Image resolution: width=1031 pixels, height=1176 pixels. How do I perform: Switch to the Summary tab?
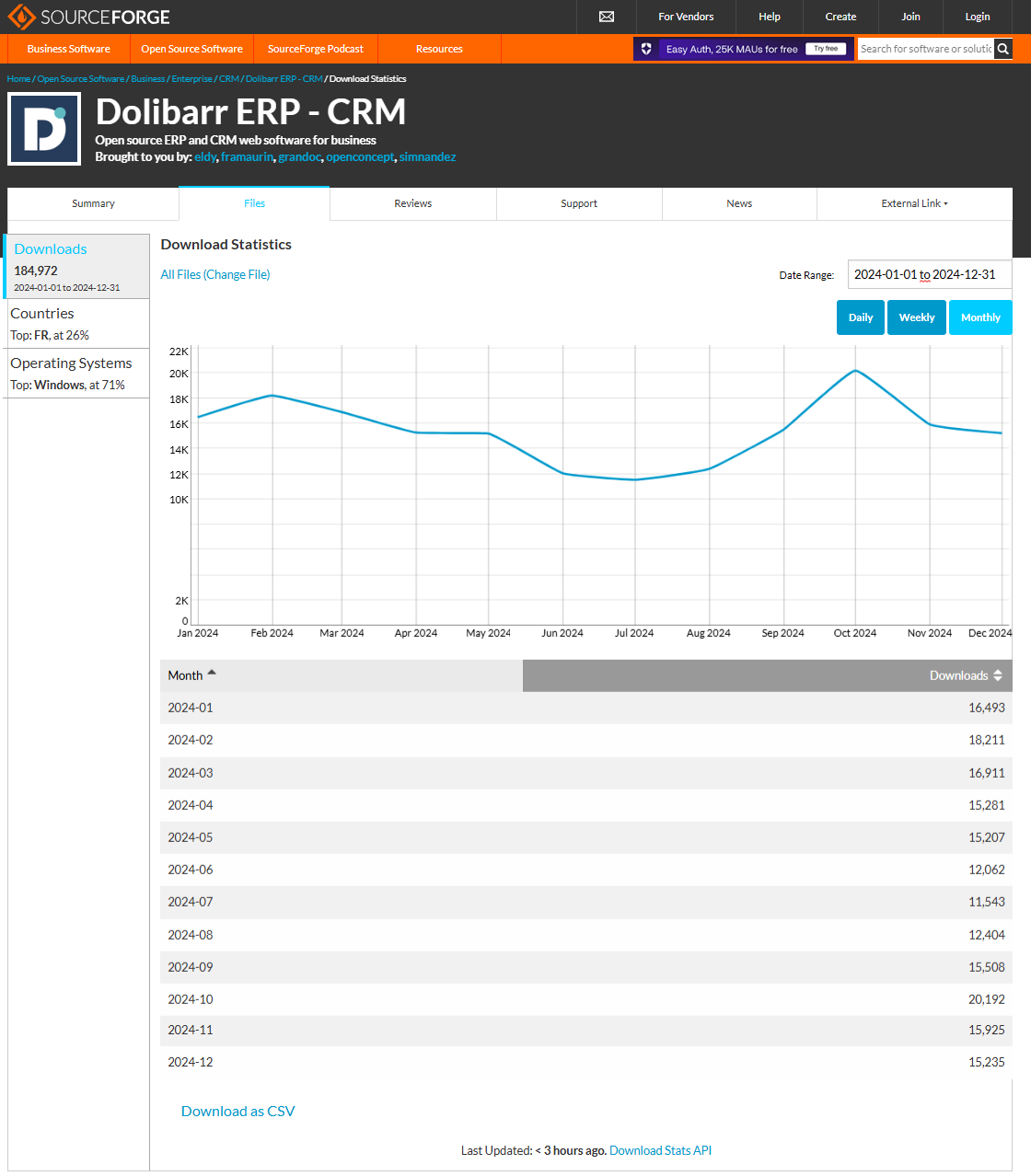[x=93, y=203]
